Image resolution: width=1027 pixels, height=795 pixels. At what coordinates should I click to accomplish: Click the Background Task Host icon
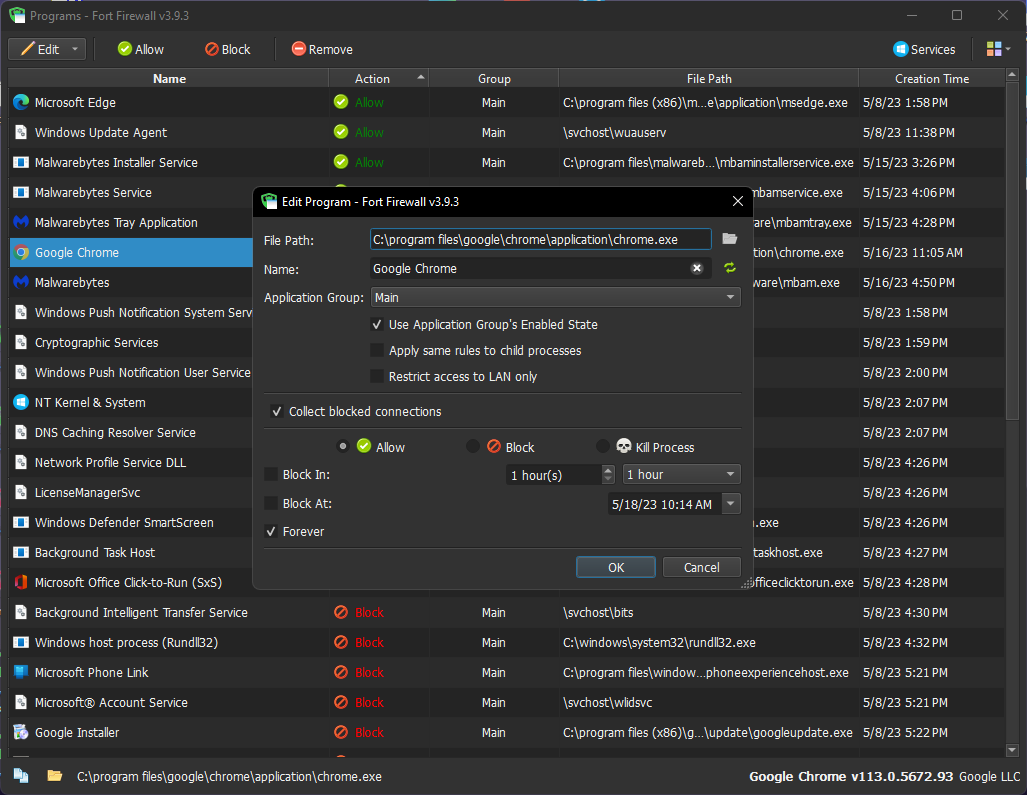[21, 552]
